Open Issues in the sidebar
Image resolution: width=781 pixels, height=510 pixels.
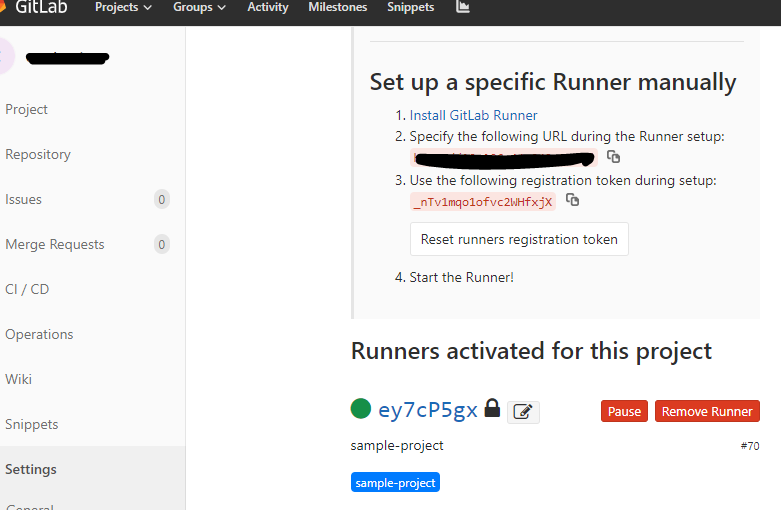[23, 199]
